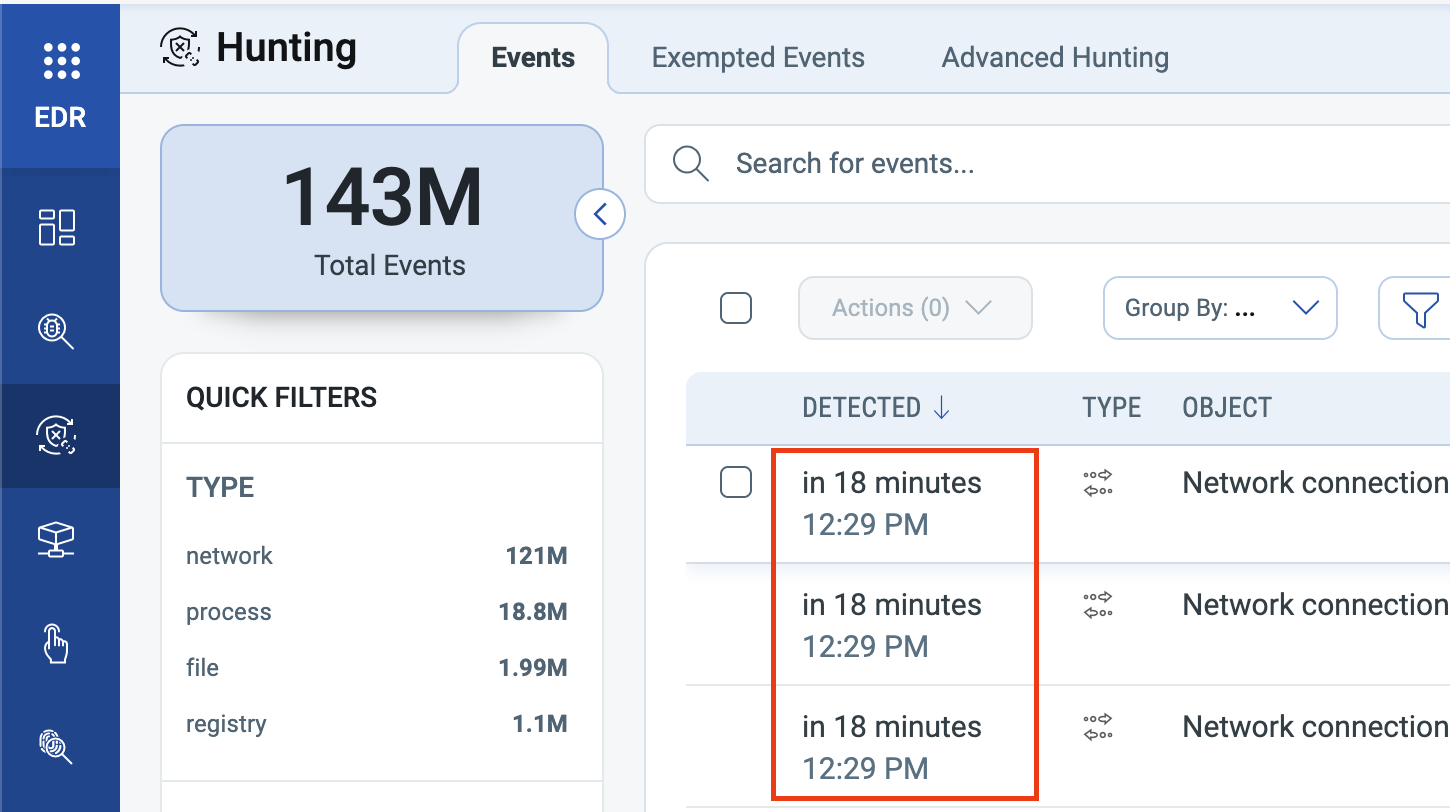Filter by process type 18.8M
Screen dimensions: 1450x812
[377, 612]
